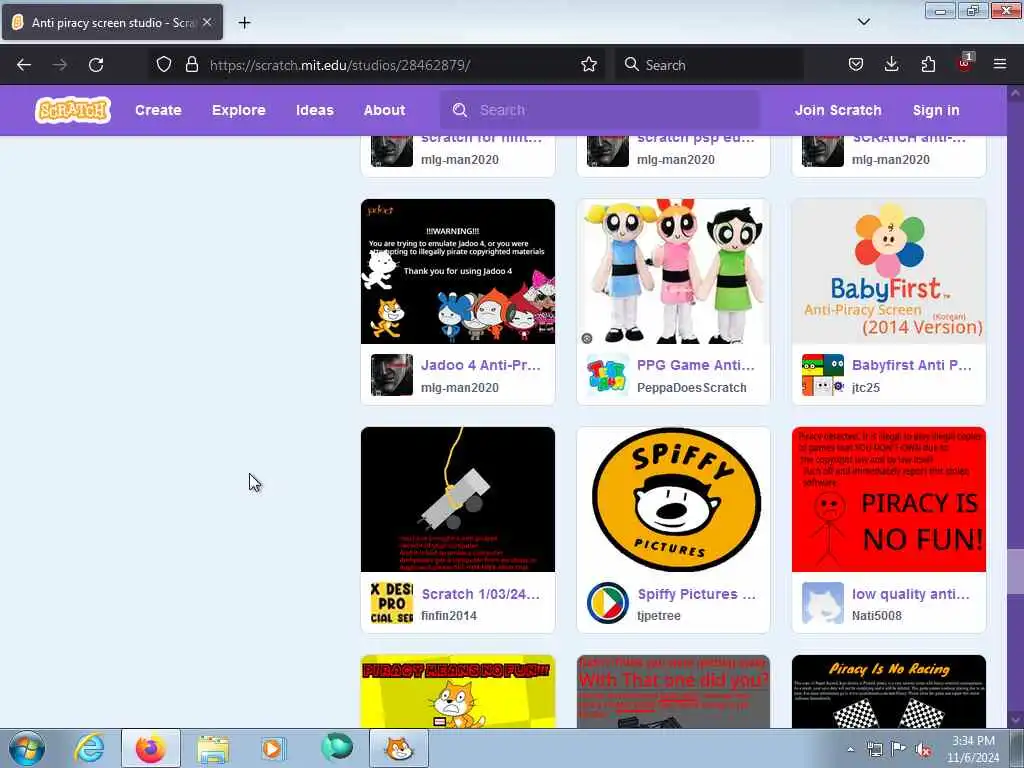Screen dimensions: 1024x768
Task: Reload the page with refresh icon
Action: 96,65
